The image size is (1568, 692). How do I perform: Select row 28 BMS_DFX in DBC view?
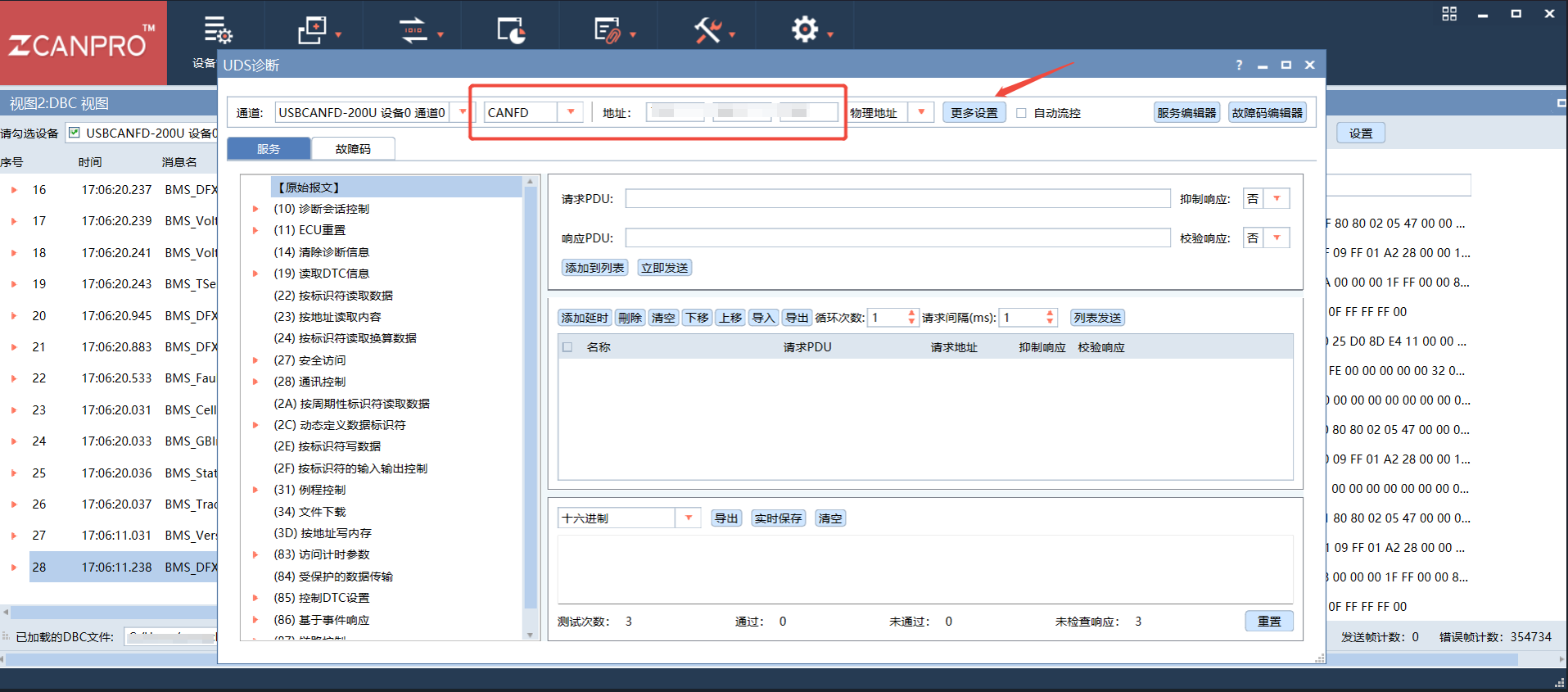point(124,567)
